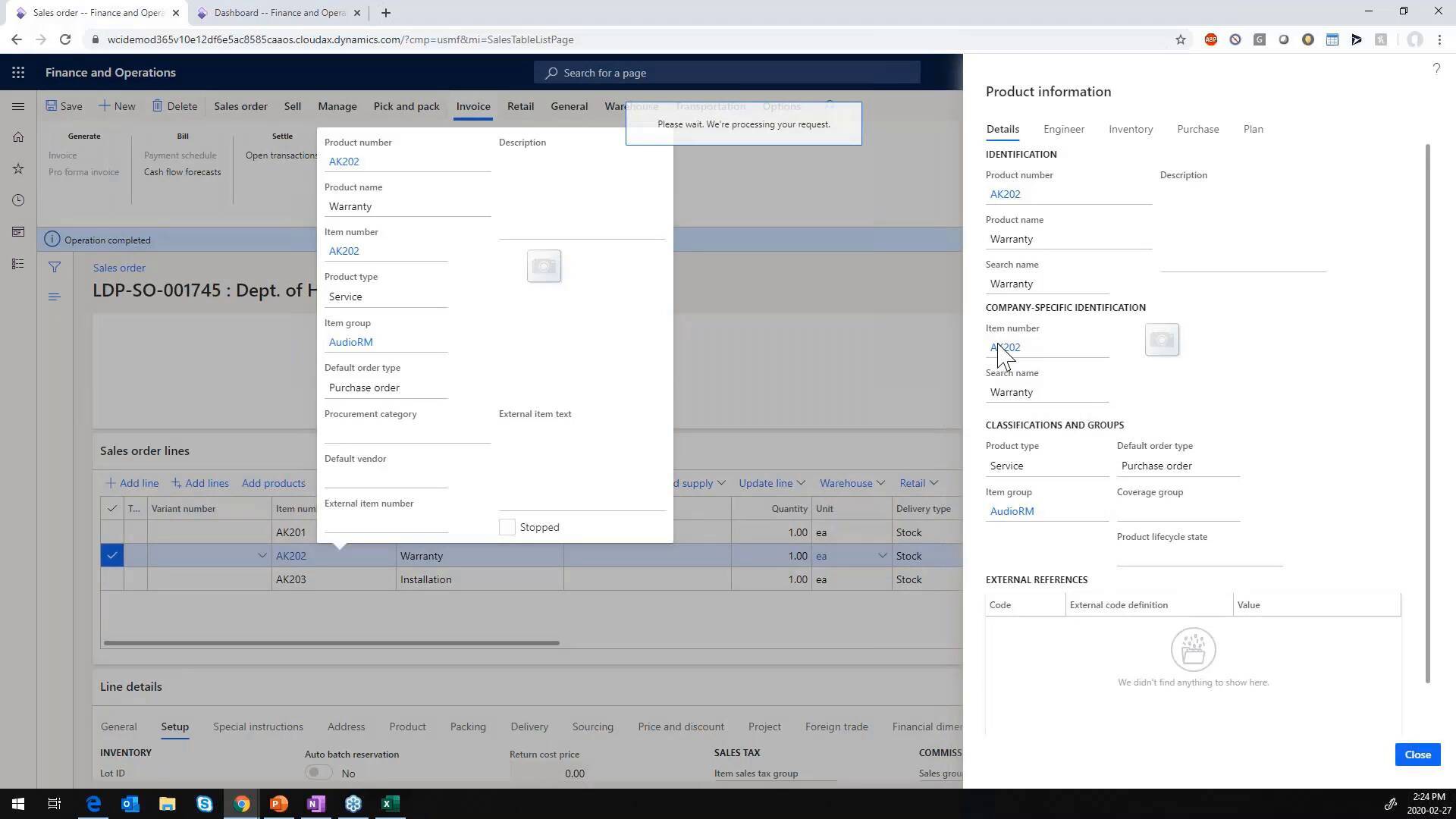Expand the Update line dropdown
Screen dimensions: 1456x819
point(770,482)
